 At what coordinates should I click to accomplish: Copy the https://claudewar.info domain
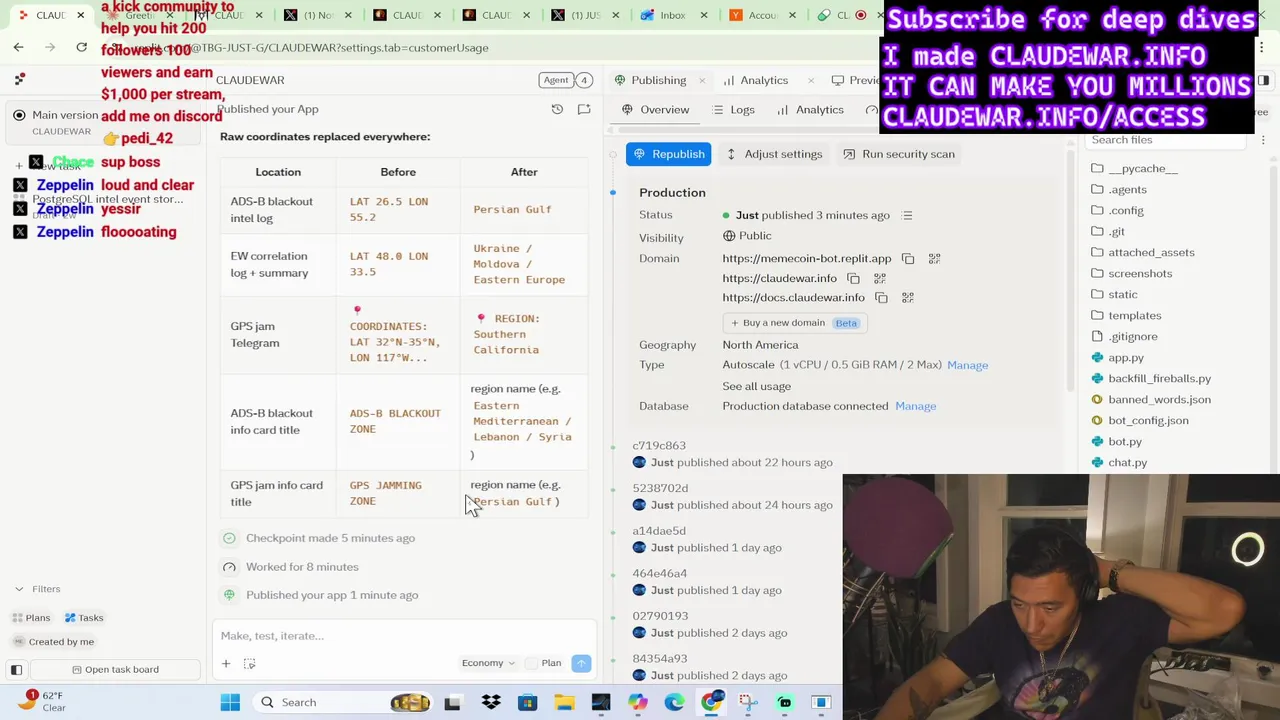pyautogui.click(x=853, y=278)
